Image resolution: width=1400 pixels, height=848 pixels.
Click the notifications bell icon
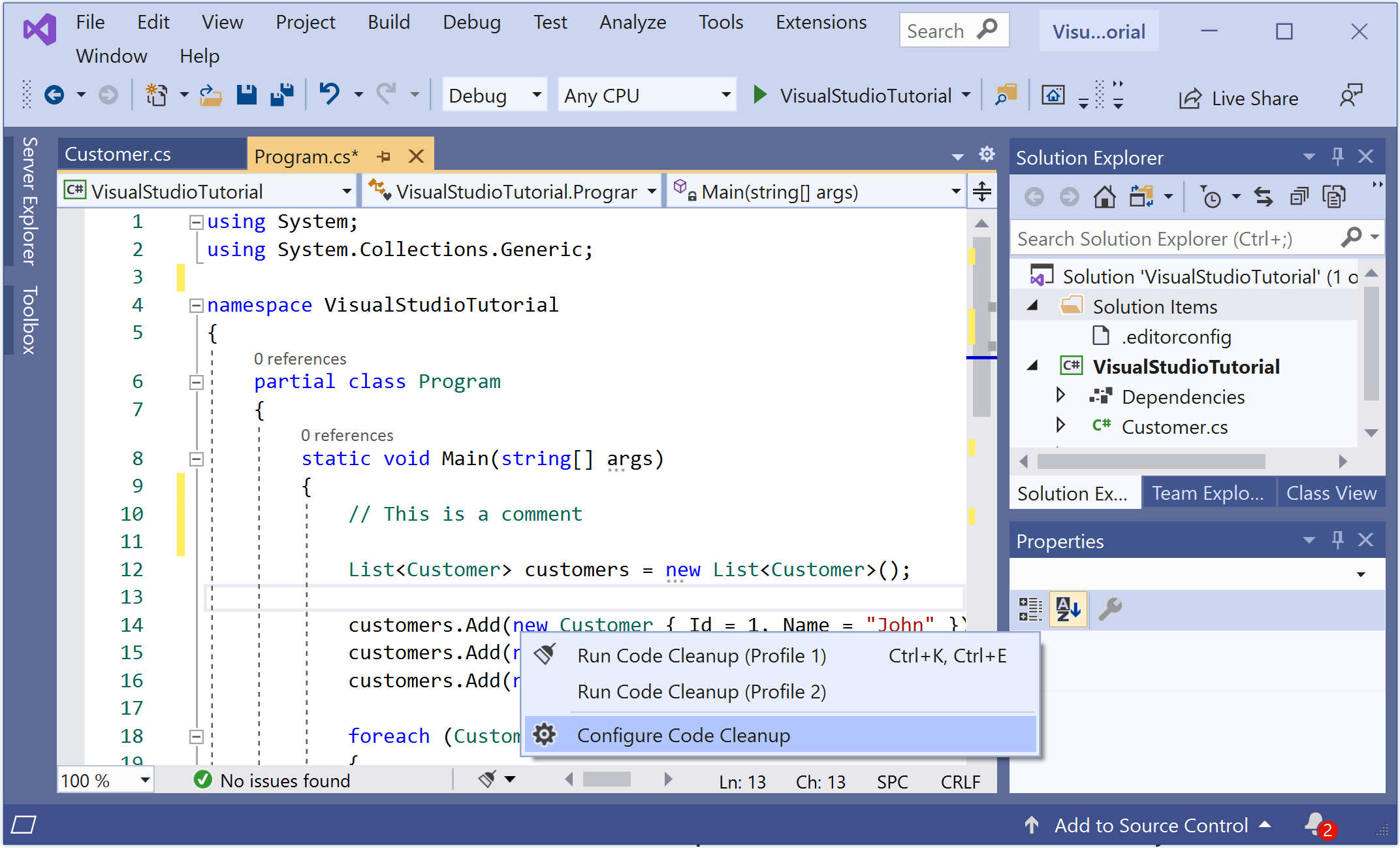click(x=1314, y=824)
